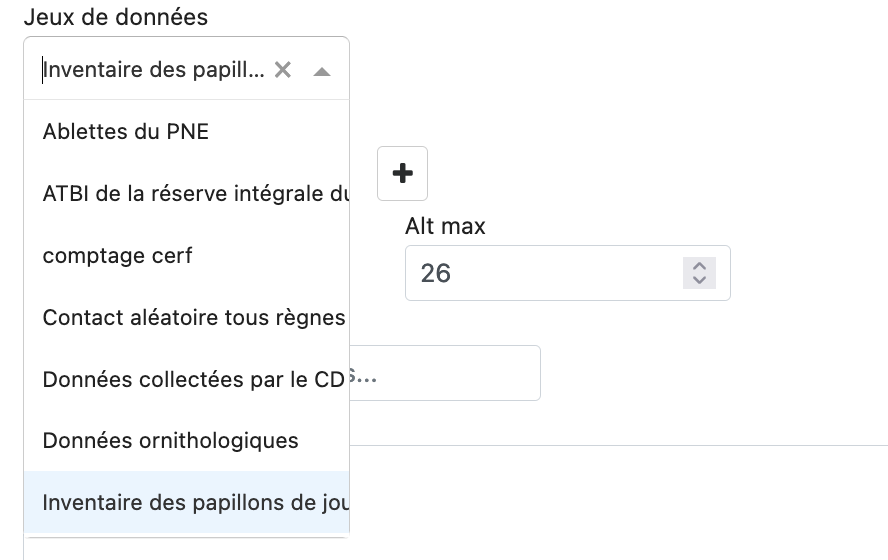Collapse the Jeux de données dropdown arrow
This screenshot has height=560, width=888.
pos(322,71)
